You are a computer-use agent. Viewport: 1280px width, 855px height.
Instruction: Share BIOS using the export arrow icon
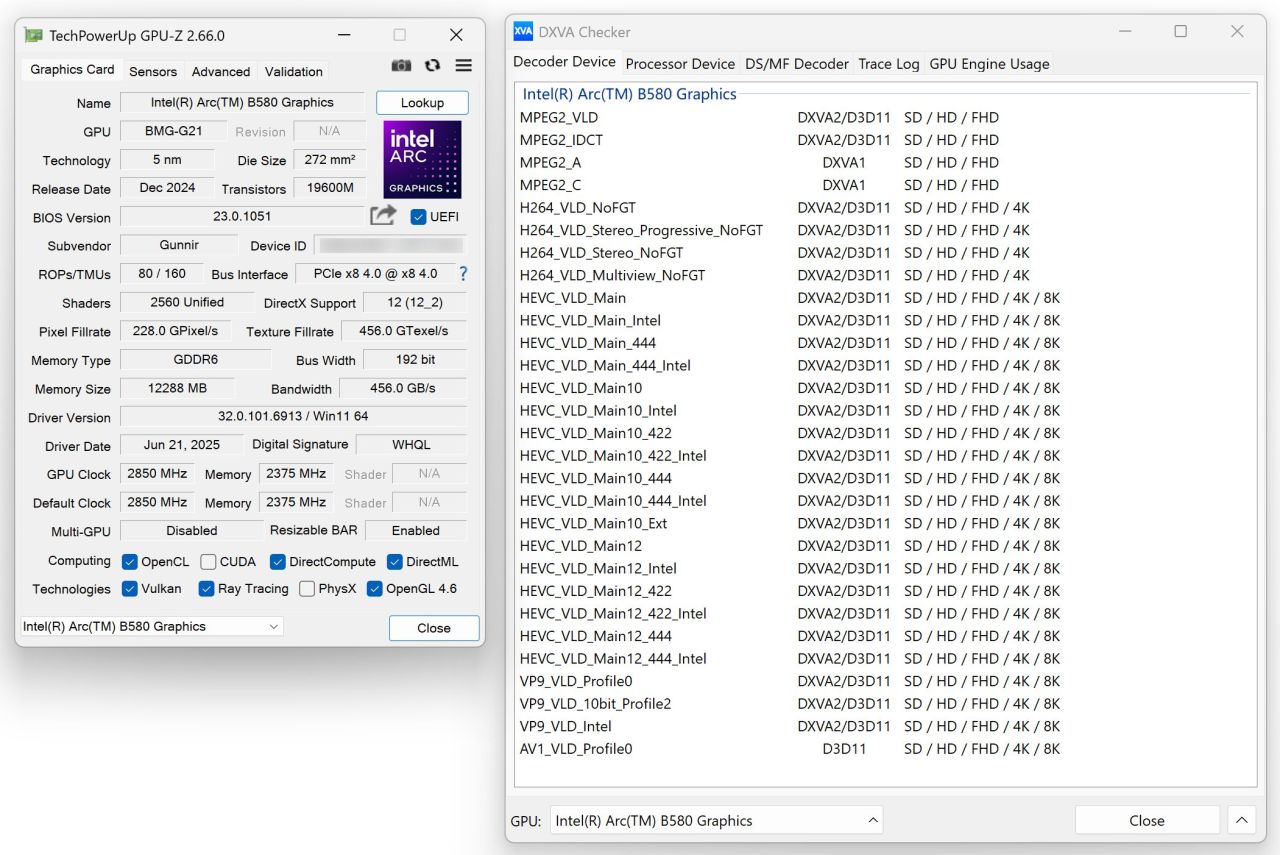383,216
